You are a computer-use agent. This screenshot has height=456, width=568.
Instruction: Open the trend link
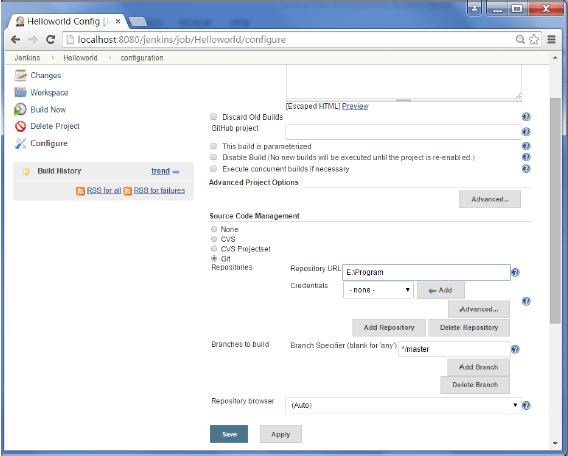pos(160,171)
